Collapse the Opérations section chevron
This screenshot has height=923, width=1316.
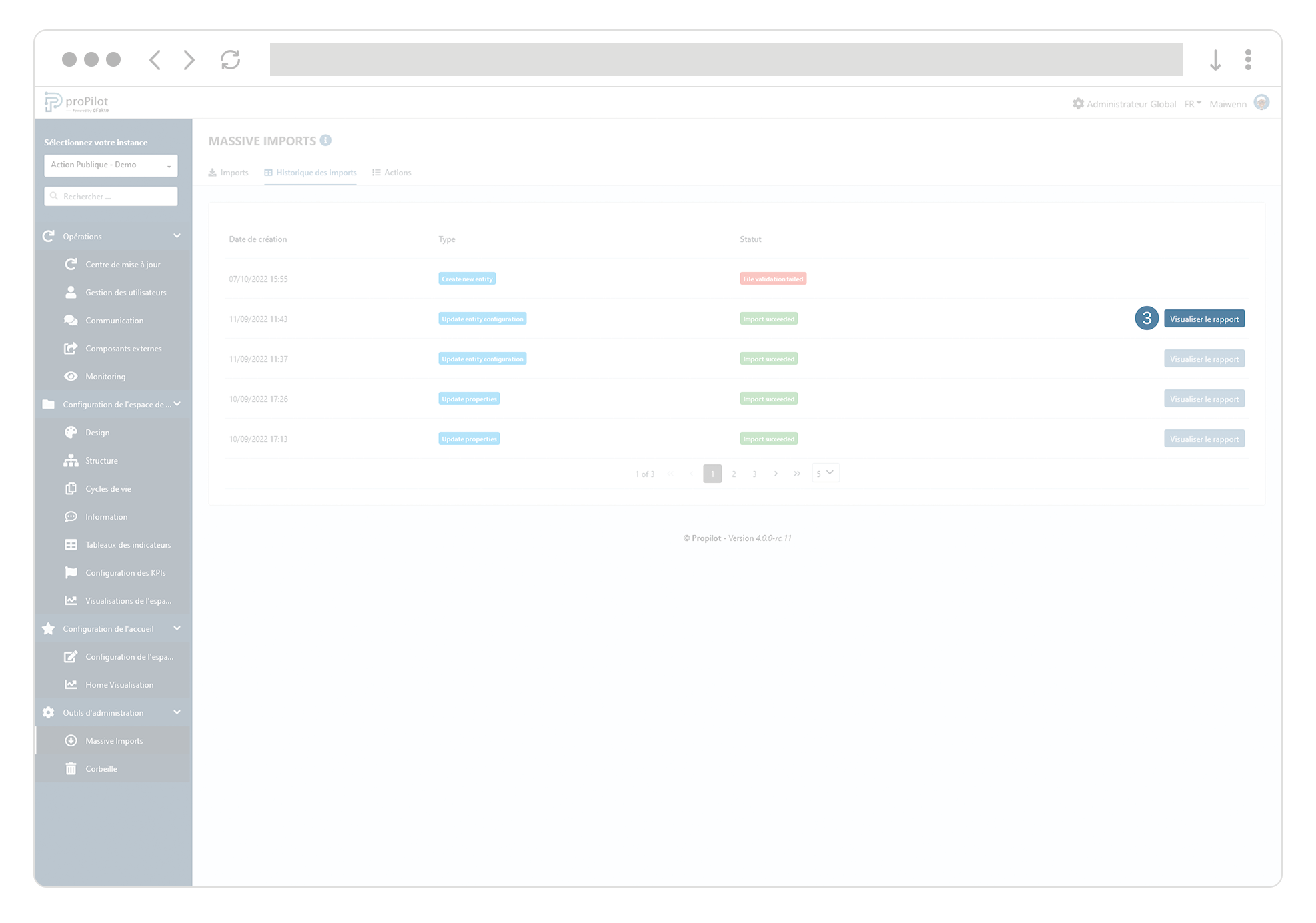pyautogui.click(x=177, y=236)
